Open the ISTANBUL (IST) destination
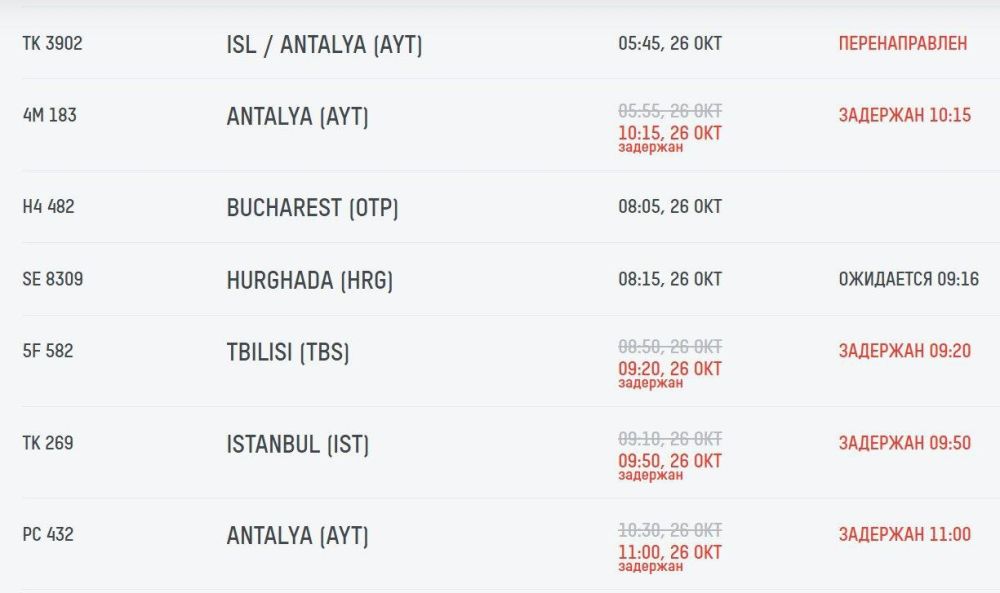This screenshot has height=593, width=1000. coord(297,445)
